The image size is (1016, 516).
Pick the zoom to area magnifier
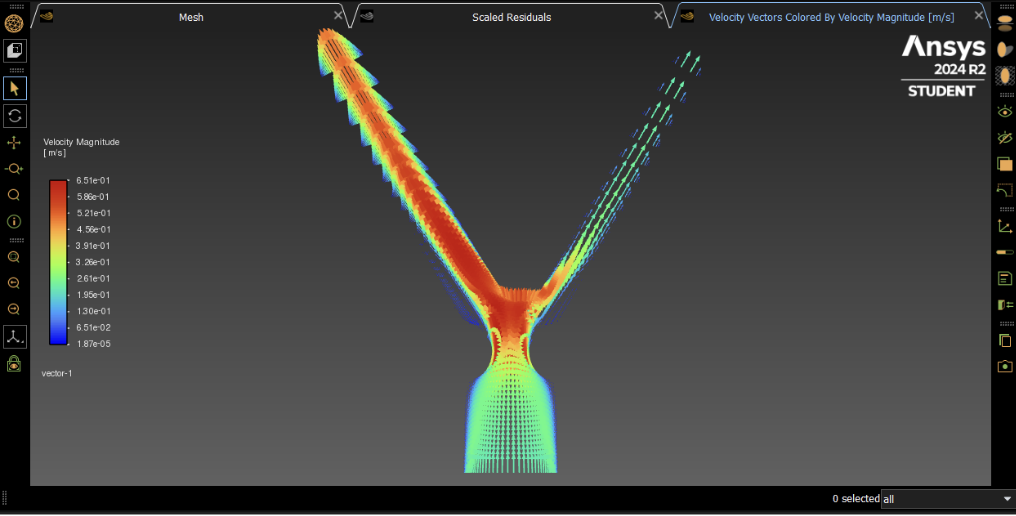point(14,195)
